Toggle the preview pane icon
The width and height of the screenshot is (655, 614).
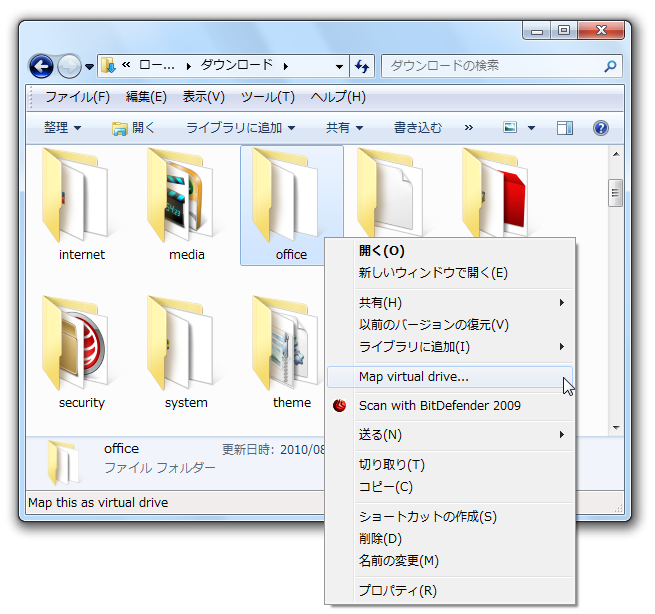[565, 128]
